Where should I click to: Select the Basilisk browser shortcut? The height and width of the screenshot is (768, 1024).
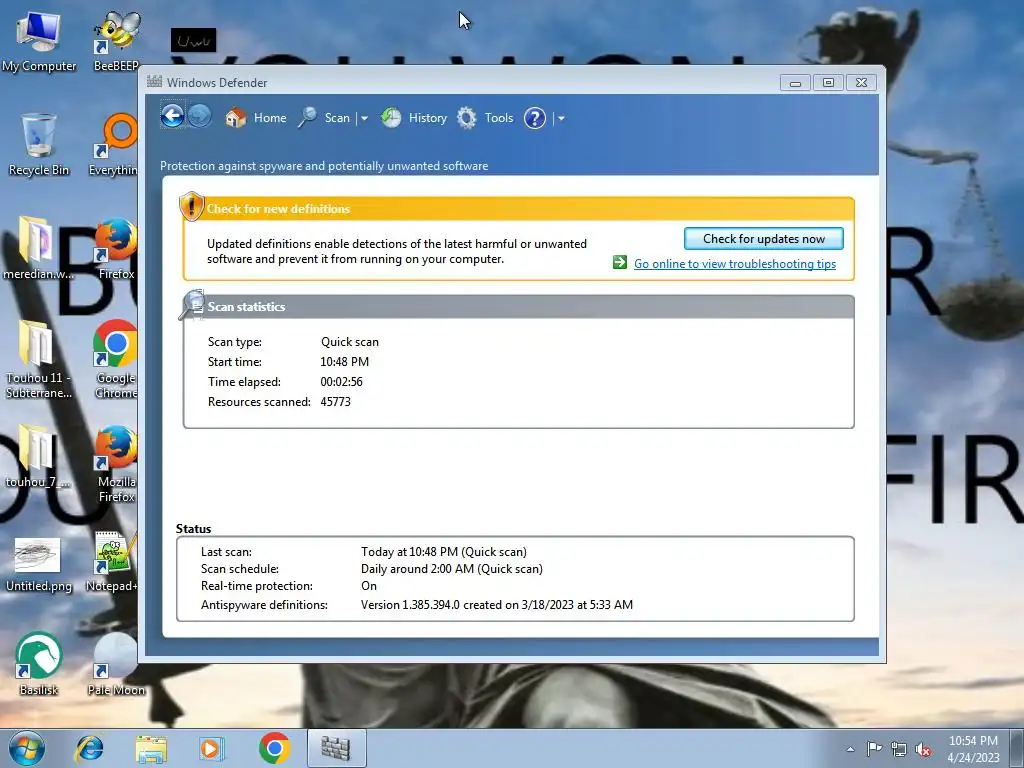(39, 663)
